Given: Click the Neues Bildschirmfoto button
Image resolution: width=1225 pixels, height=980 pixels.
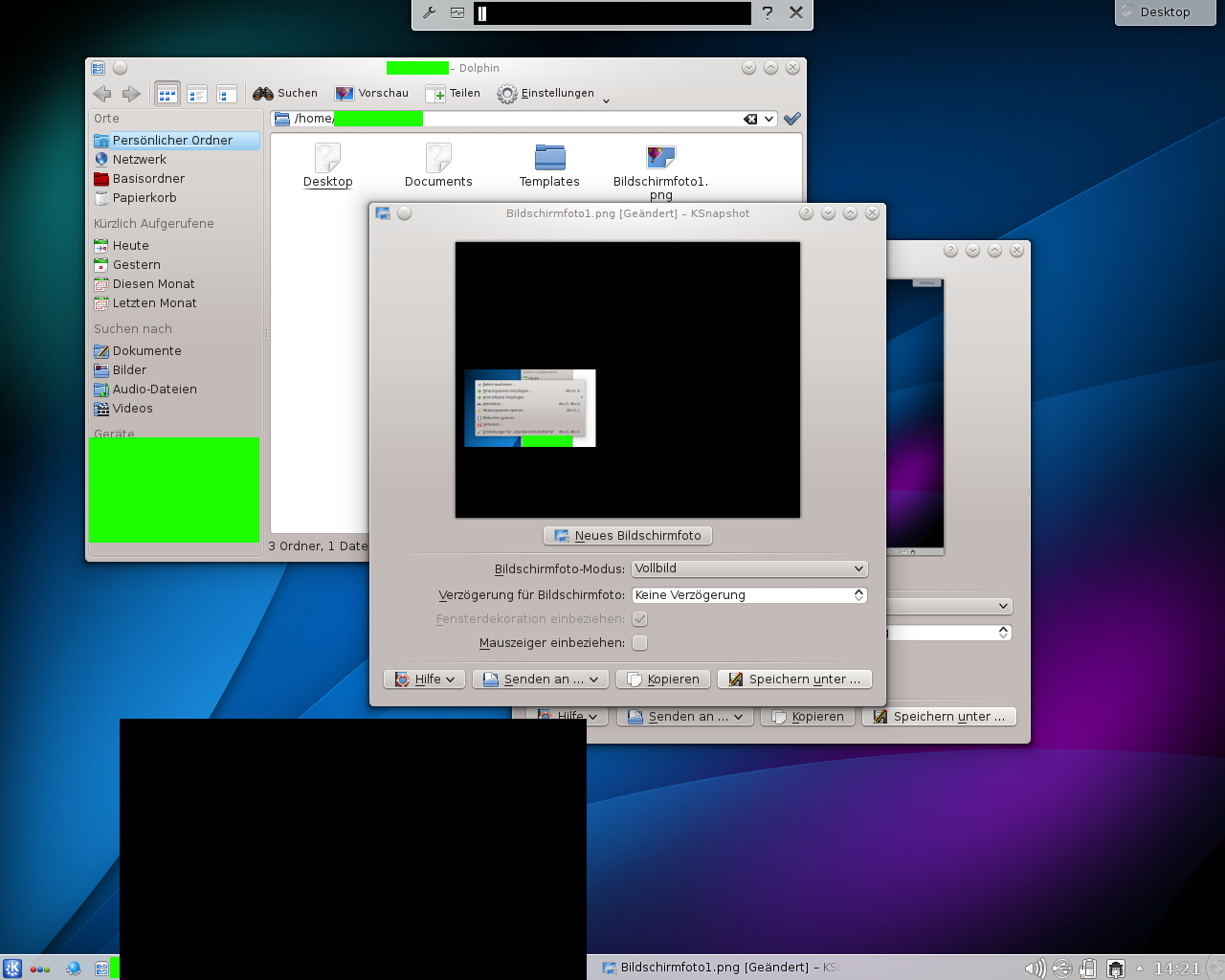Looking at the screenshot, I should (x=628, y=536).
